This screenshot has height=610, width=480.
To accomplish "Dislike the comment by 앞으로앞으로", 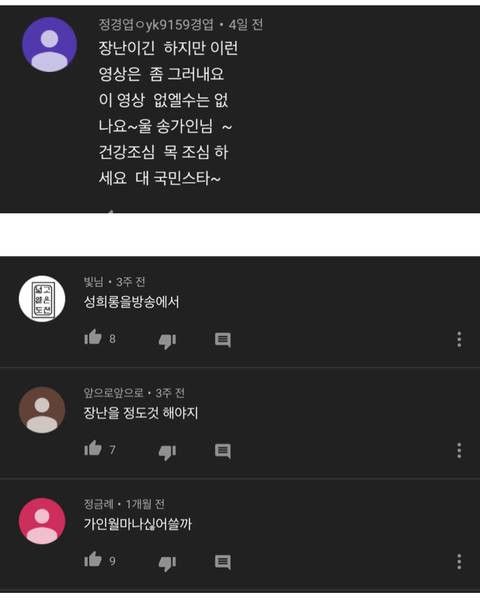I will point(167,452).
